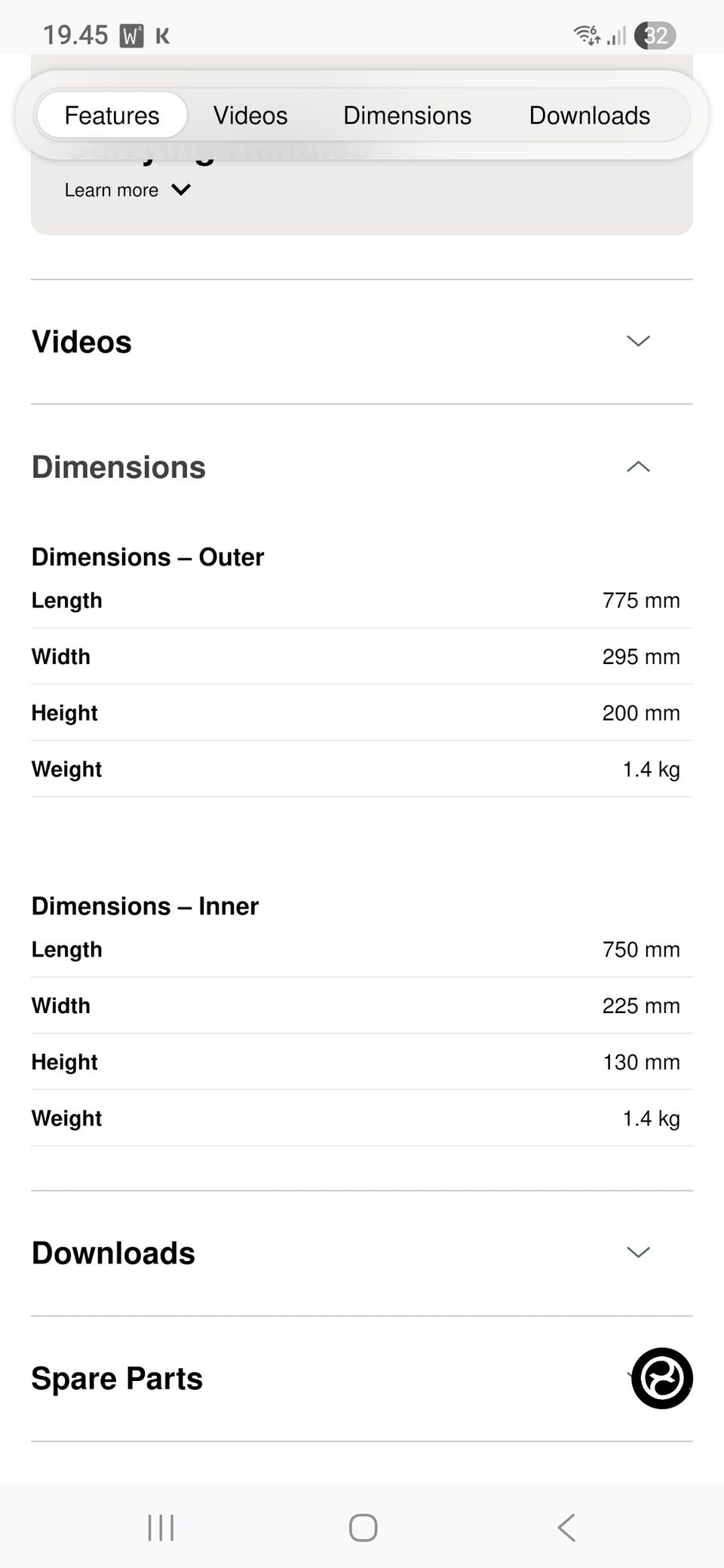Tap the K notification icon in status bar
This screenshot has width=724, height=1568.
(x=162, y=35)
